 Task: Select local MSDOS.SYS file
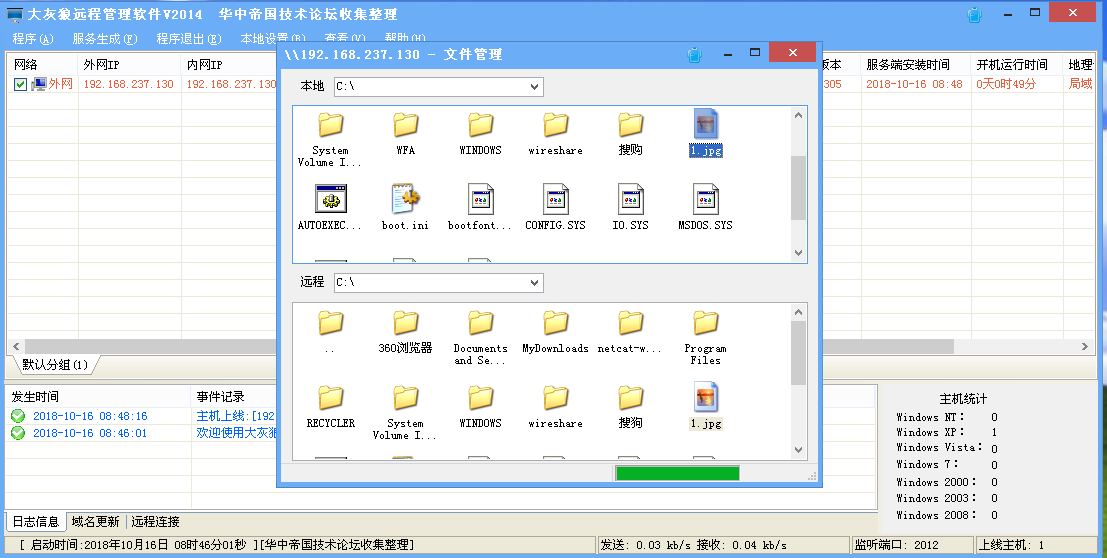tap(705, 208)
